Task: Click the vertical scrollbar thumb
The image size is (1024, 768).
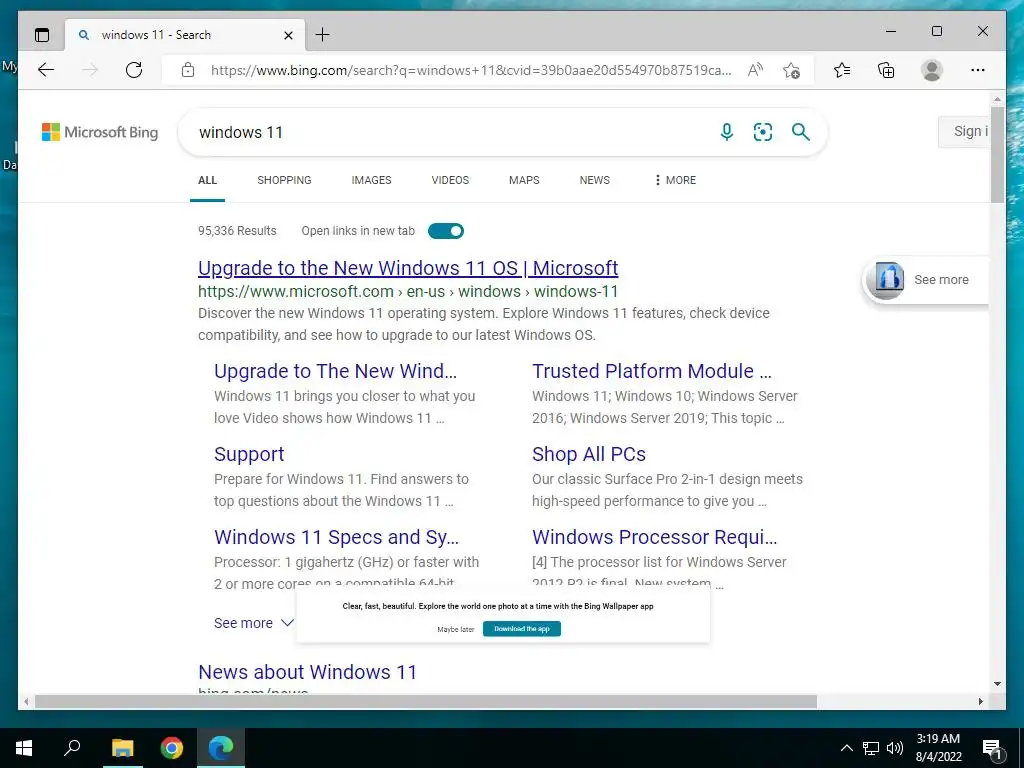Action: click(997, 157)
